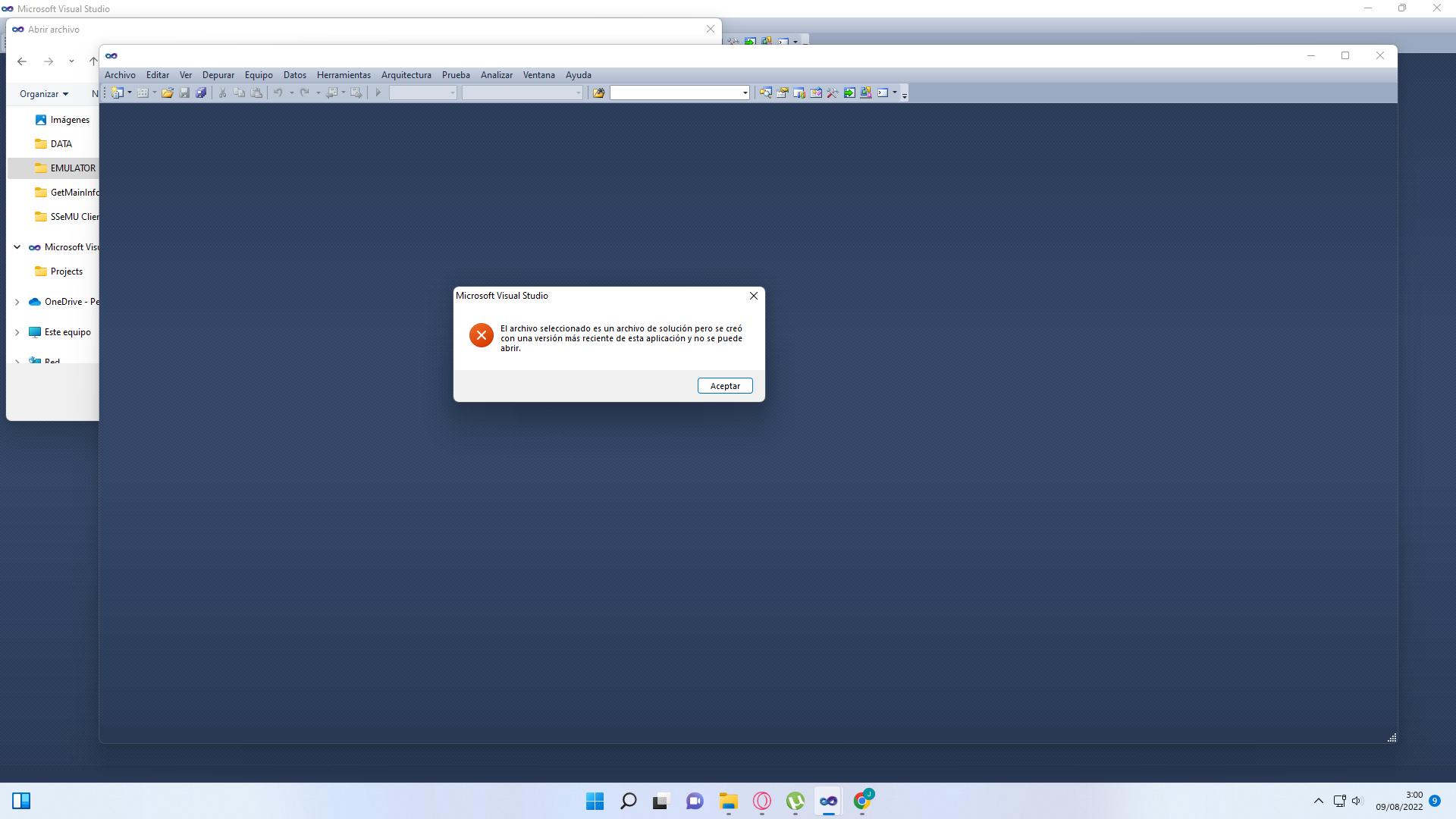This screenshot has height=819, width=1456.
Task: Open the Properties Window toolbar icon
Action: (x=783, y=93)
